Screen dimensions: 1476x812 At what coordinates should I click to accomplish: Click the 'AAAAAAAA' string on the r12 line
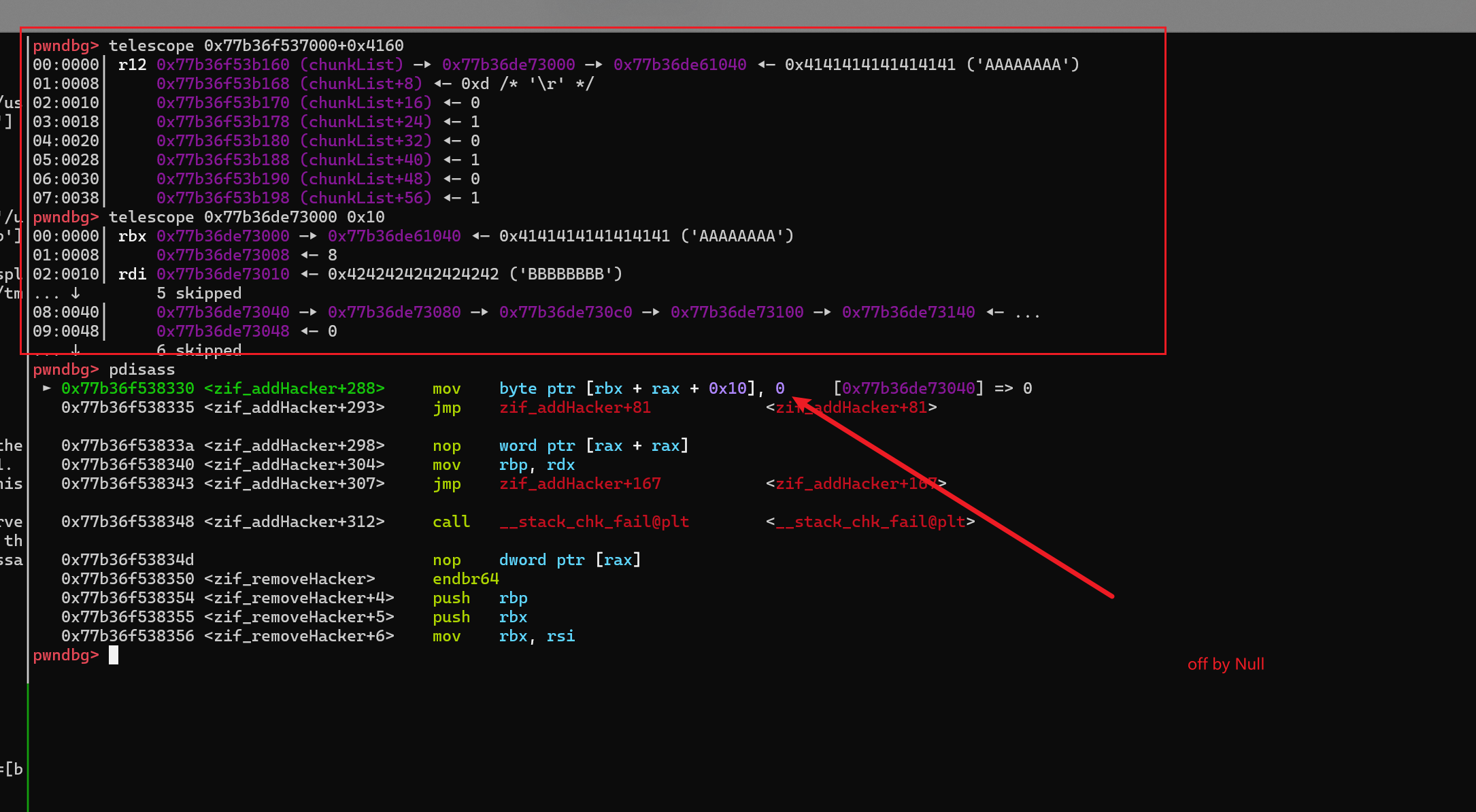point(1022,65)
